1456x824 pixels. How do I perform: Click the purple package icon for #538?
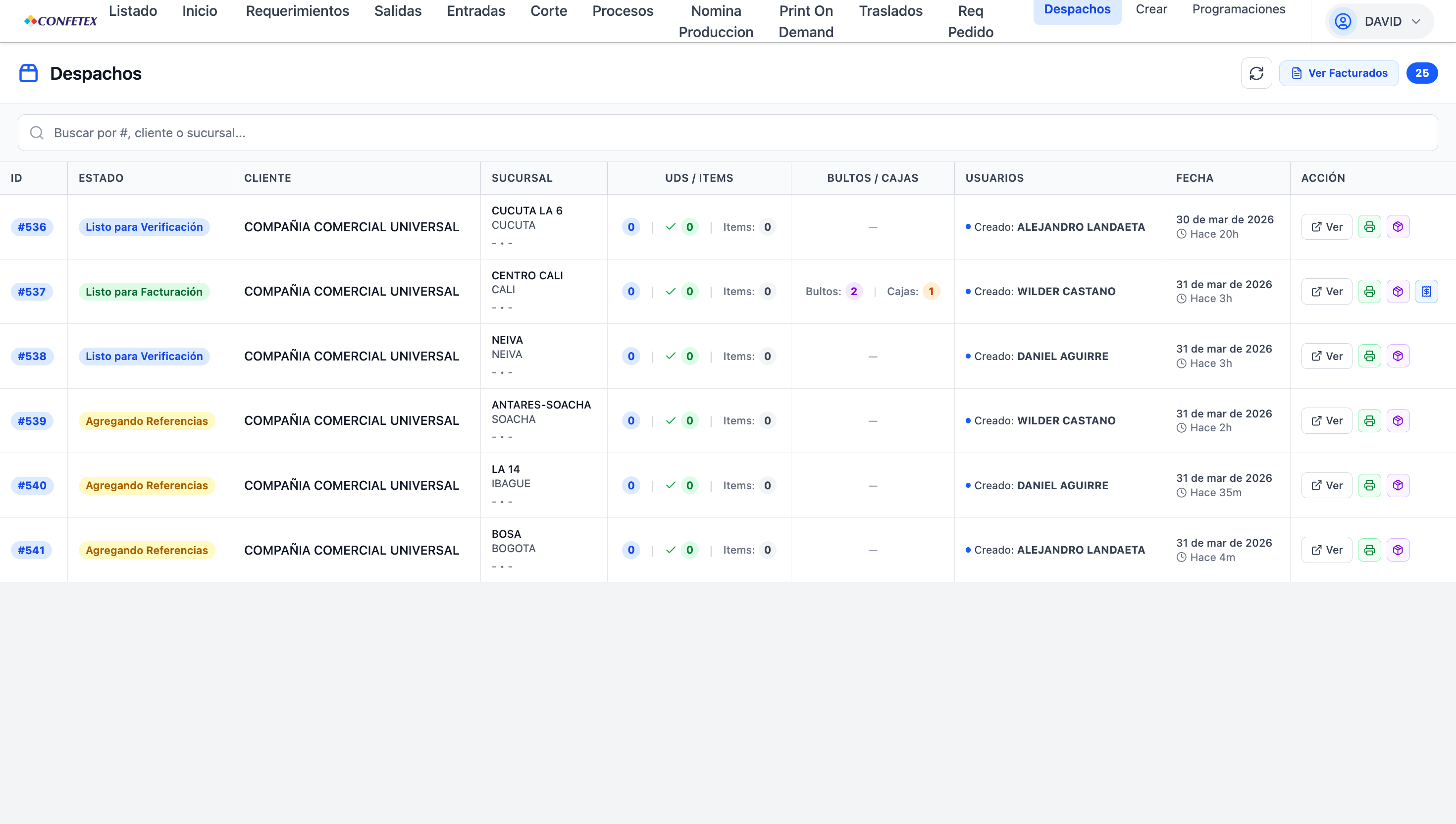[x=1398, y=356]
